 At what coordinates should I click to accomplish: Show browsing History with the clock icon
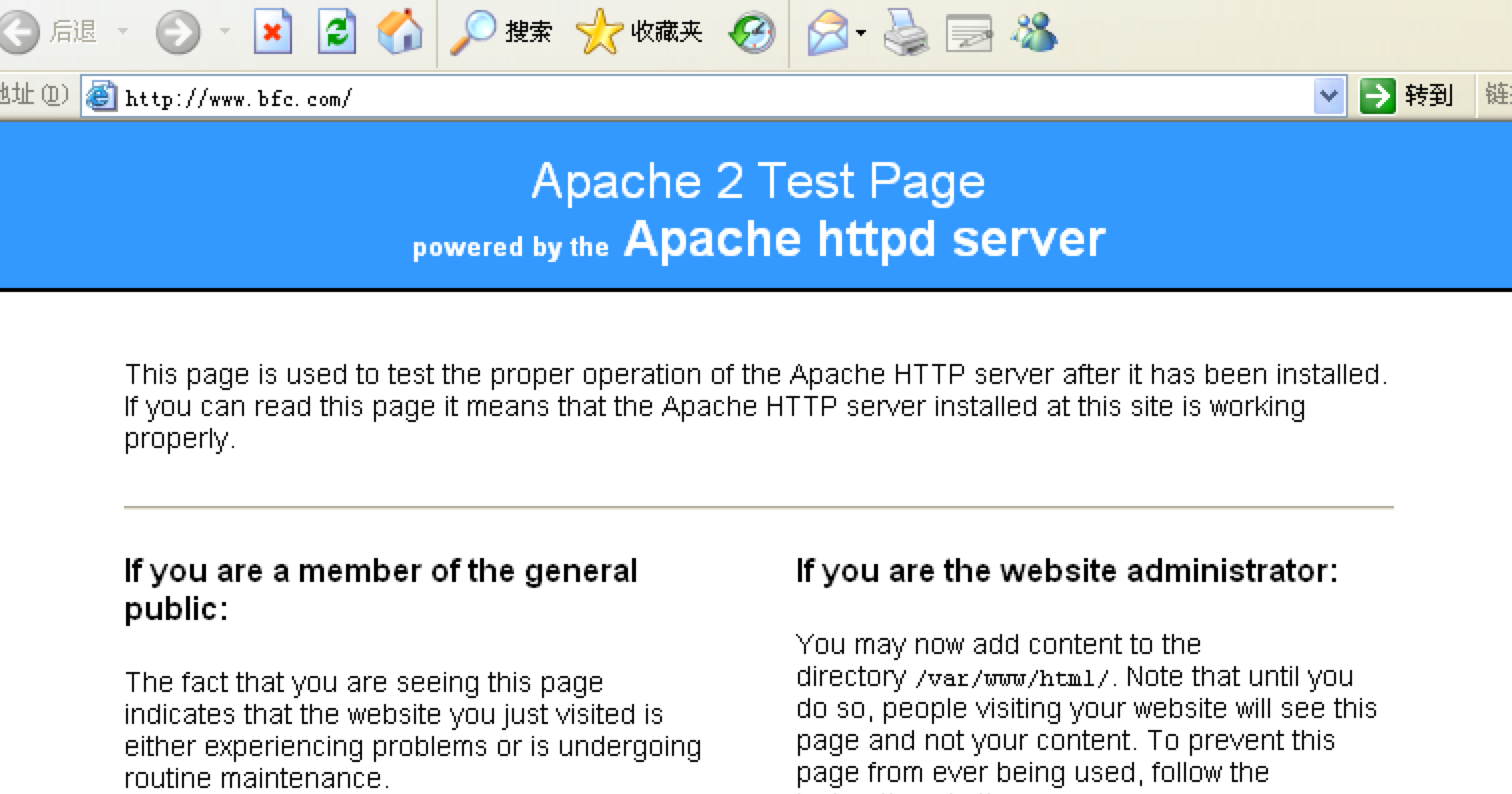click(x=751, y=33)
